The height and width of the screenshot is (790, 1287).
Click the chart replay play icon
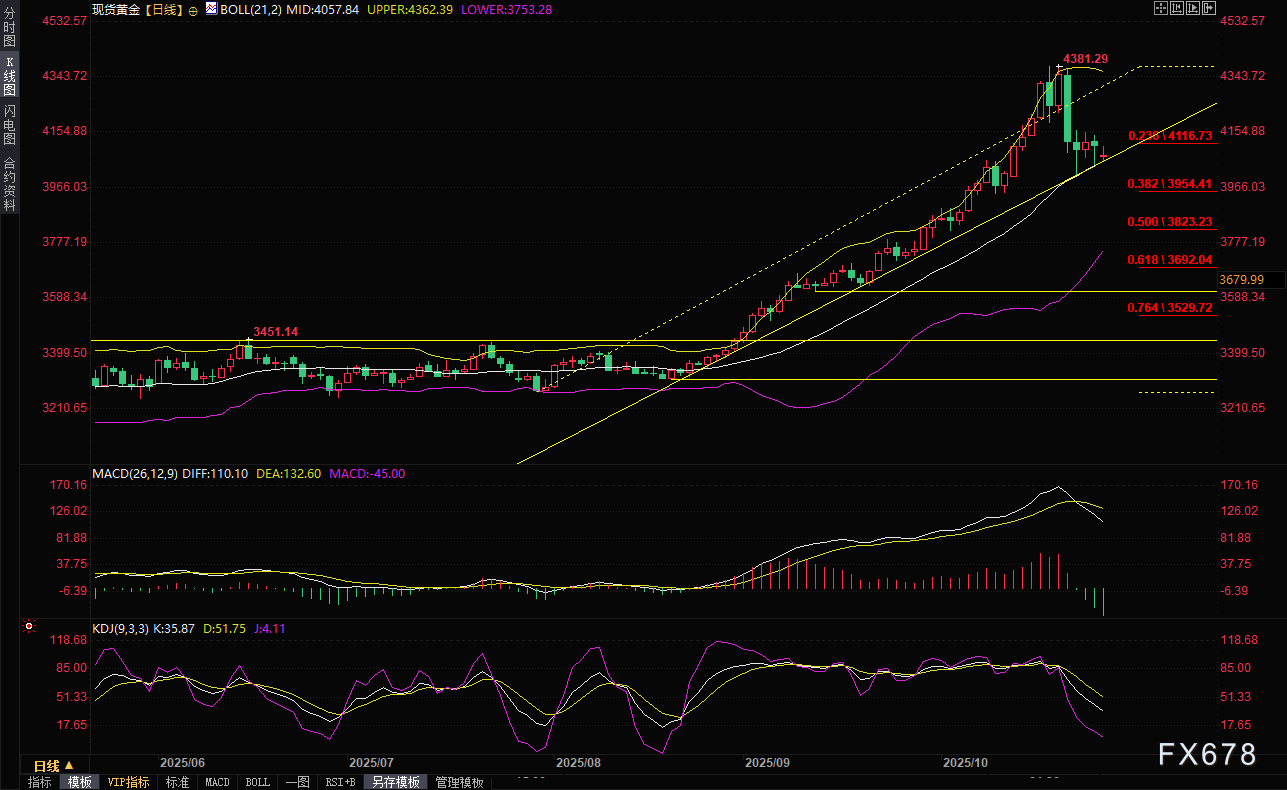[x=1192, y=8]
